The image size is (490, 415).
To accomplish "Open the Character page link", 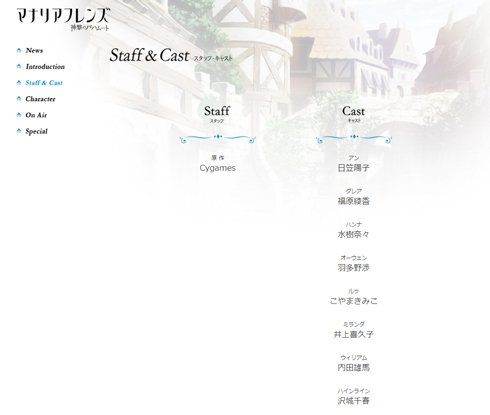I will [40, 99].
